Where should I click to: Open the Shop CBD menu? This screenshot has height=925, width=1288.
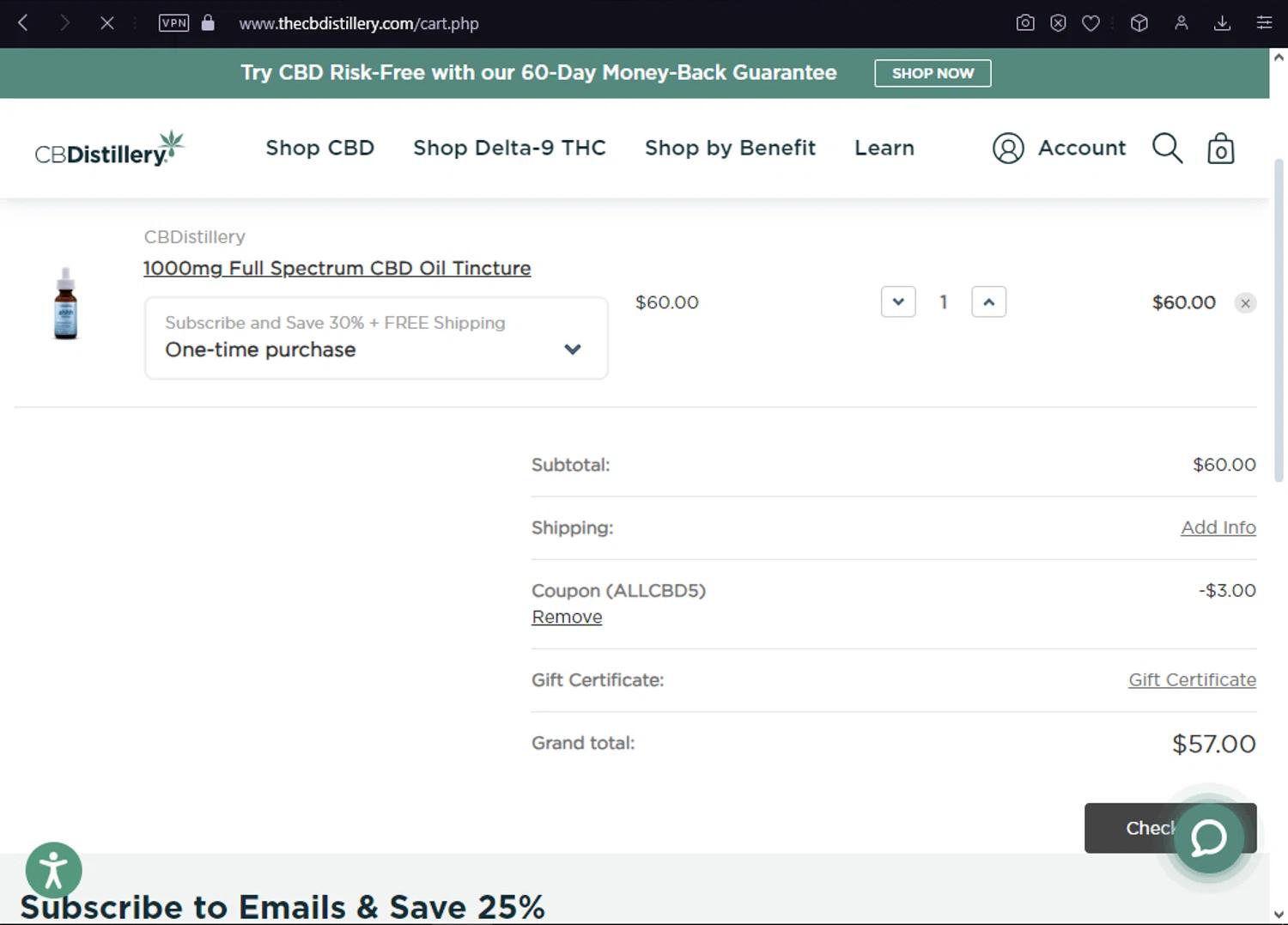[x=320, y=148]
